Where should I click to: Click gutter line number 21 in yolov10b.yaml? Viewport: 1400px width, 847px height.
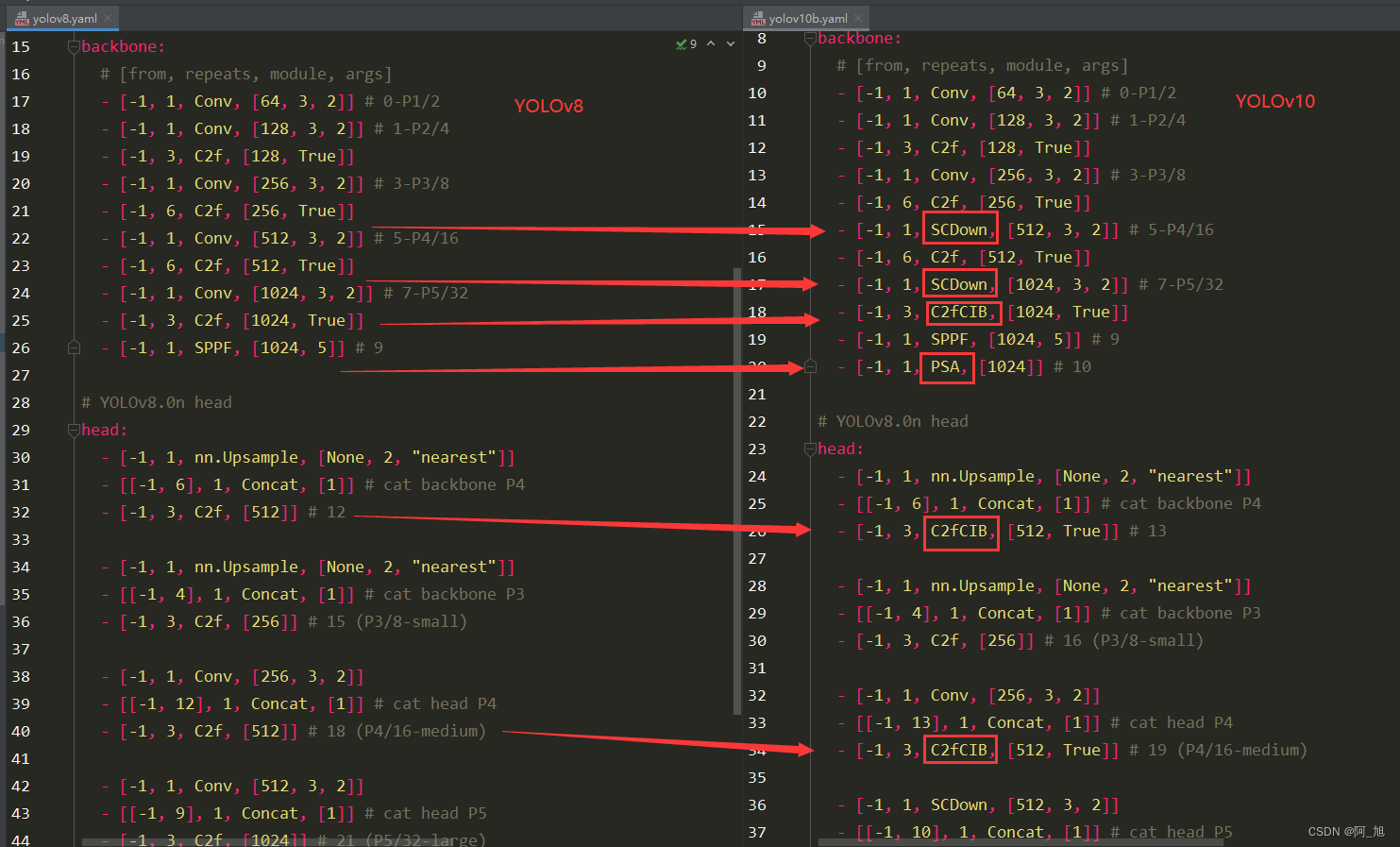(x=757, y=394)
